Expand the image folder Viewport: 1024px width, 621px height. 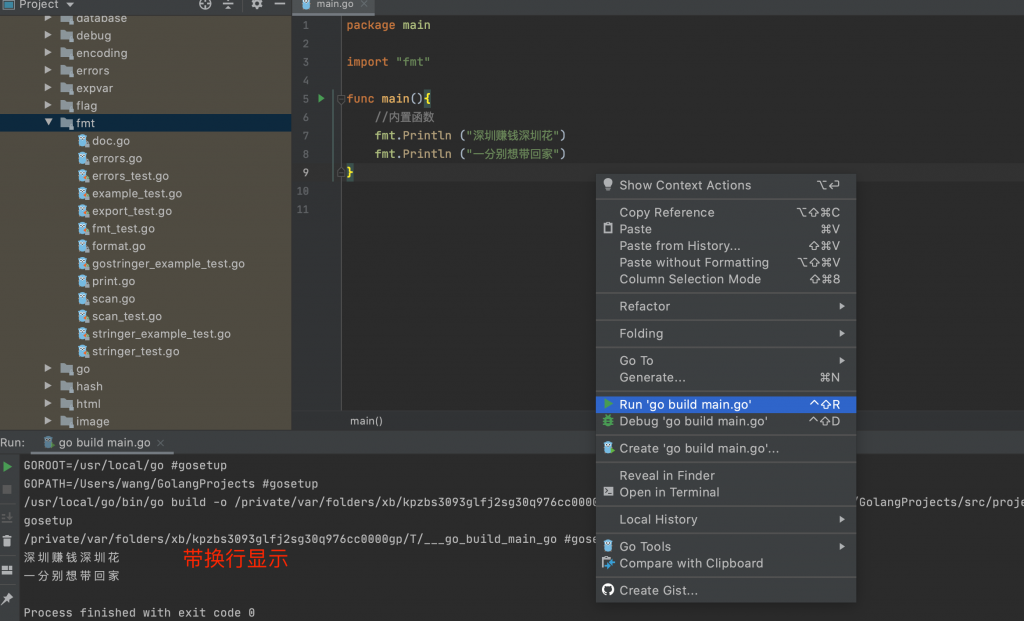point(48,421)
